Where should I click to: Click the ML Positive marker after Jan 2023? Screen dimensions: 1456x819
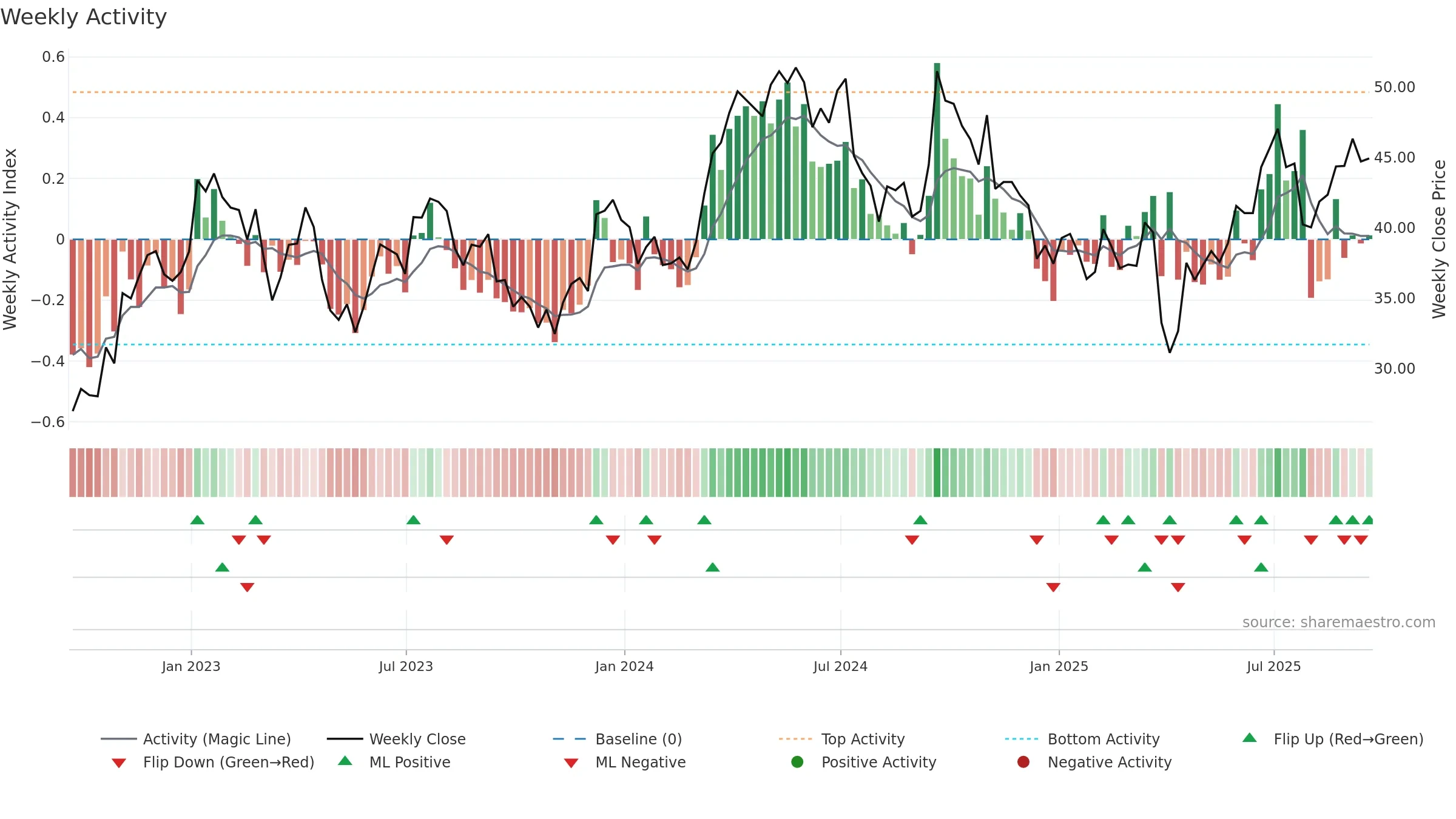222,567
